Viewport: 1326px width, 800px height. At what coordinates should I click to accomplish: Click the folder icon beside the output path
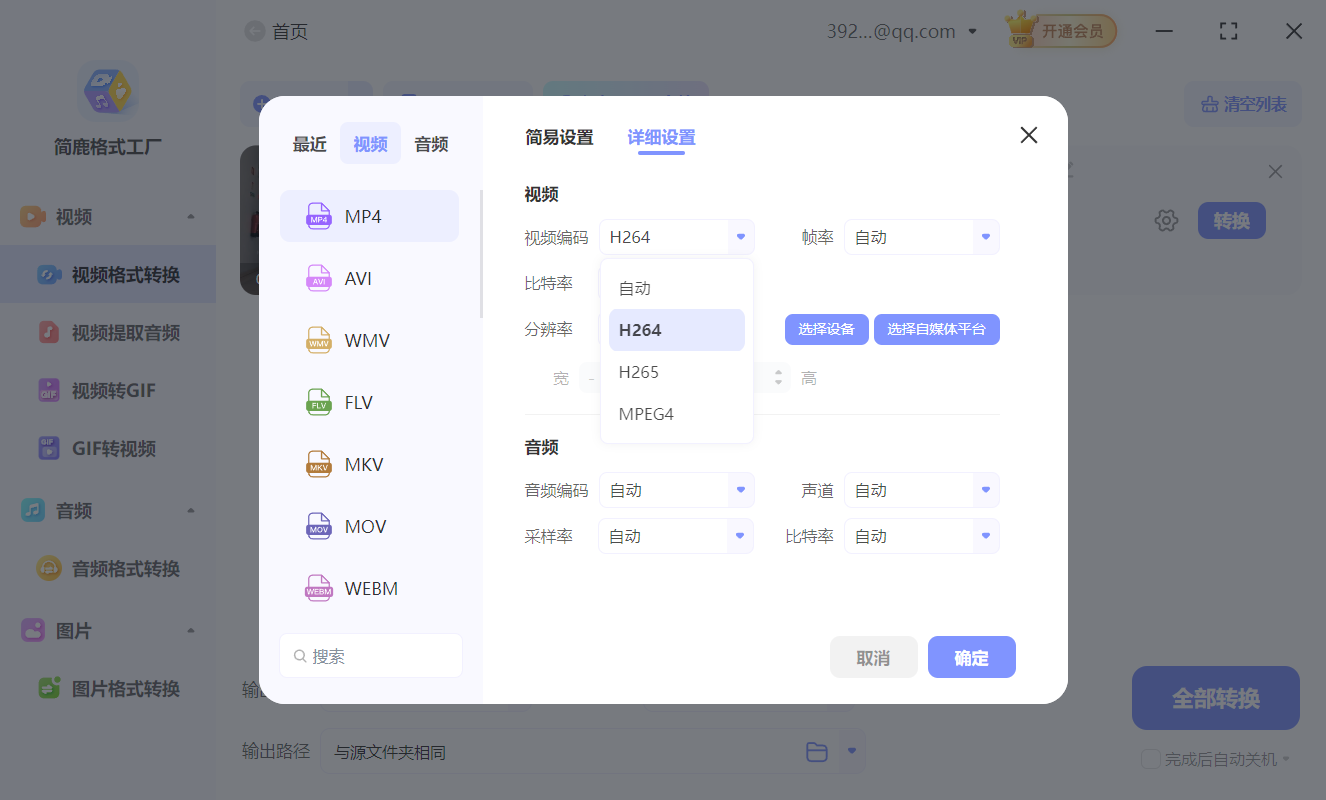[x=817, y=751]
